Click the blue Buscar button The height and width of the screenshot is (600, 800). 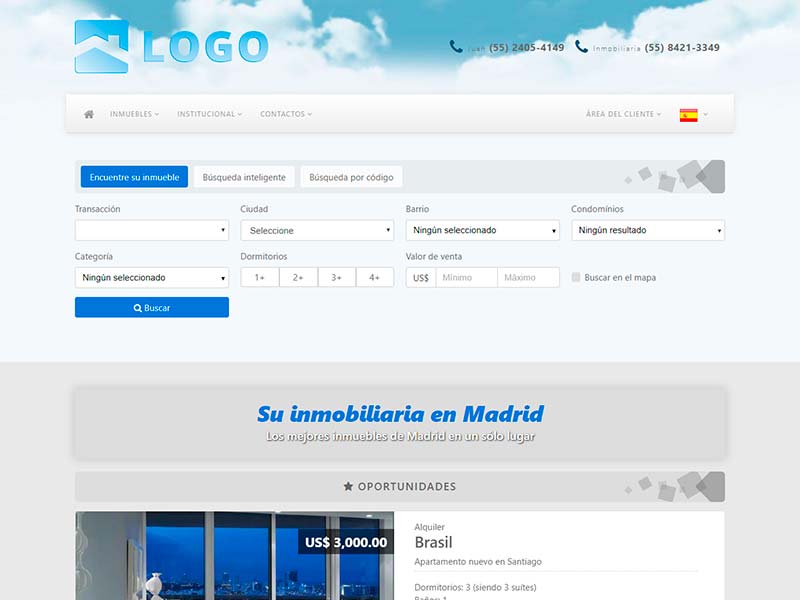click(x=152, y=308)
